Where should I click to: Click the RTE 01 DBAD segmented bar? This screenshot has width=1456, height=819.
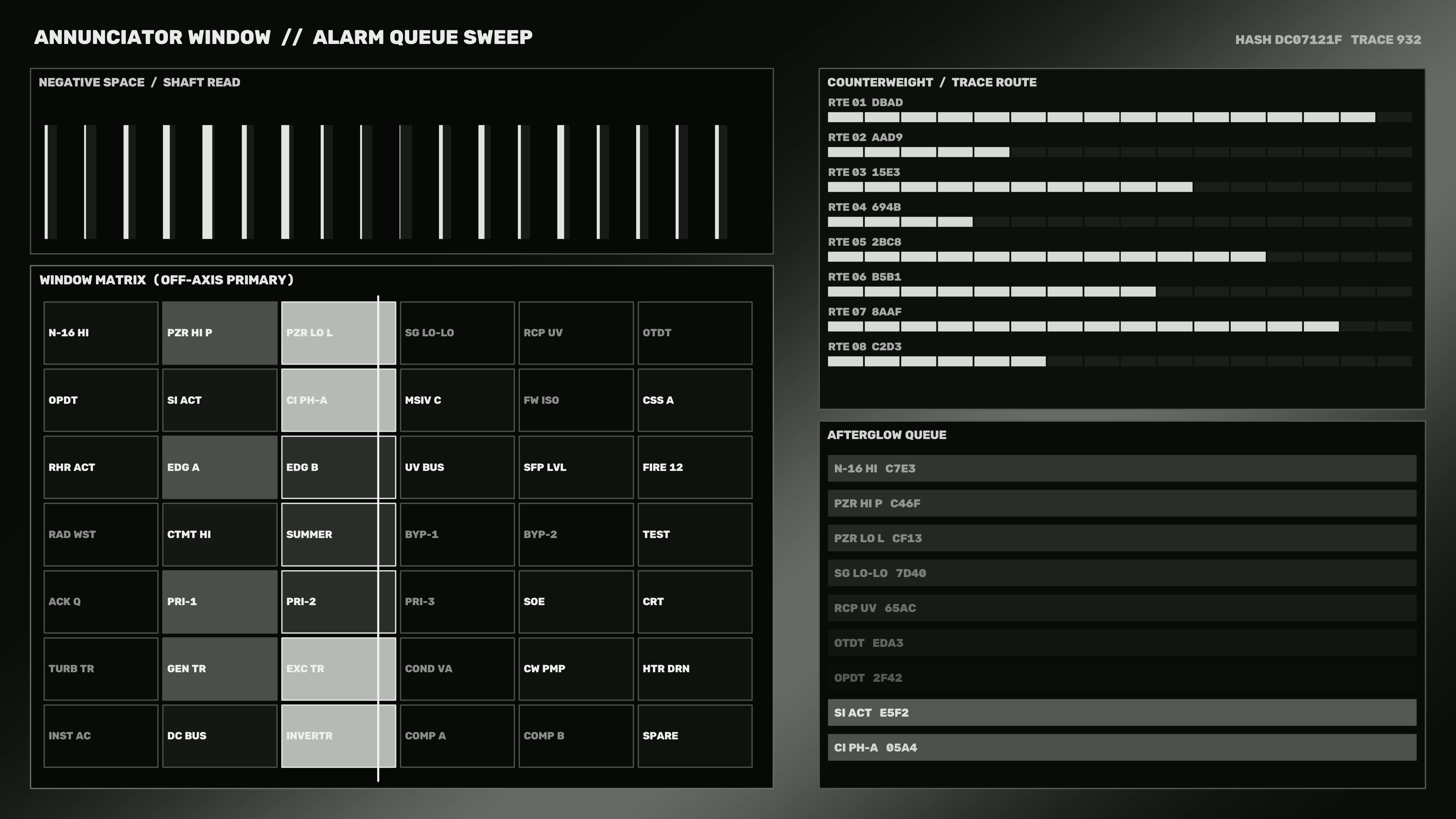point(1120,118)
